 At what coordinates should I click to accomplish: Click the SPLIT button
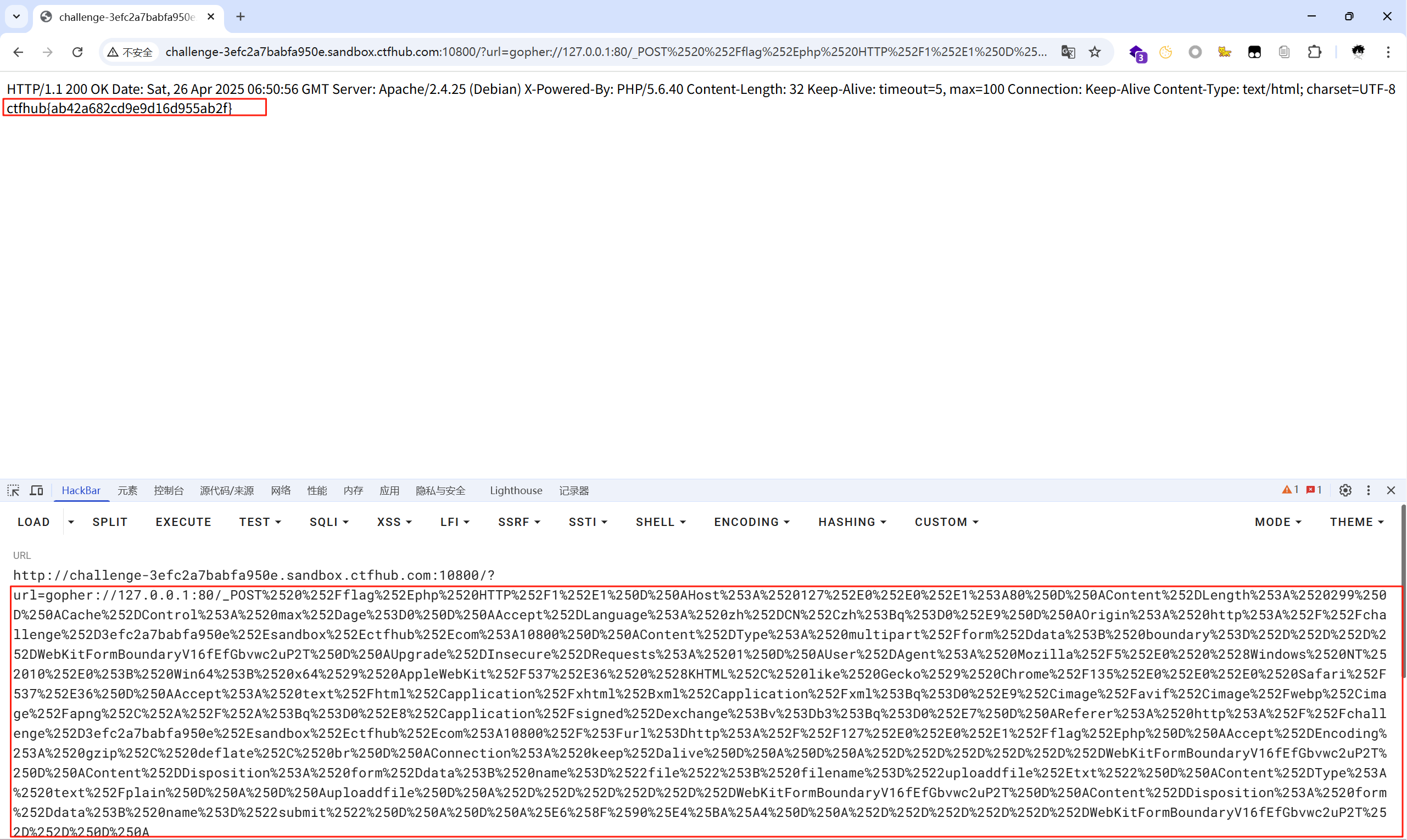110,522
